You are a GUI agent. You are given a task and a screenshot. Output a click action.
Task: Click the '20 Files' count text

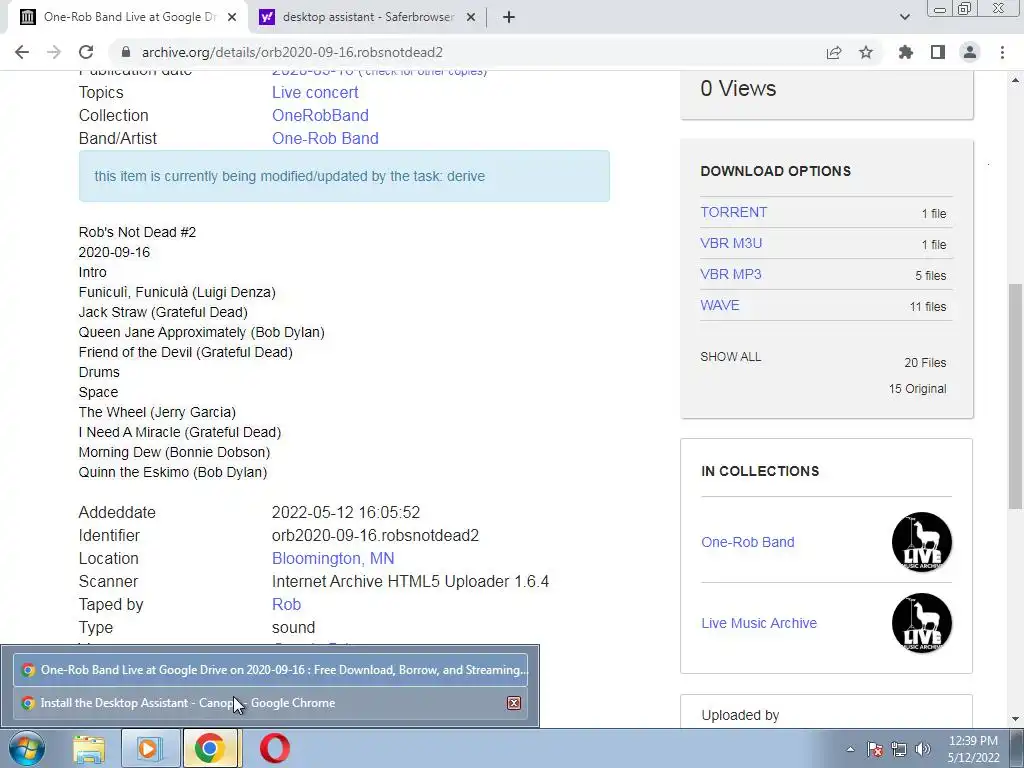pyautogui.click(x=925, y=362)
